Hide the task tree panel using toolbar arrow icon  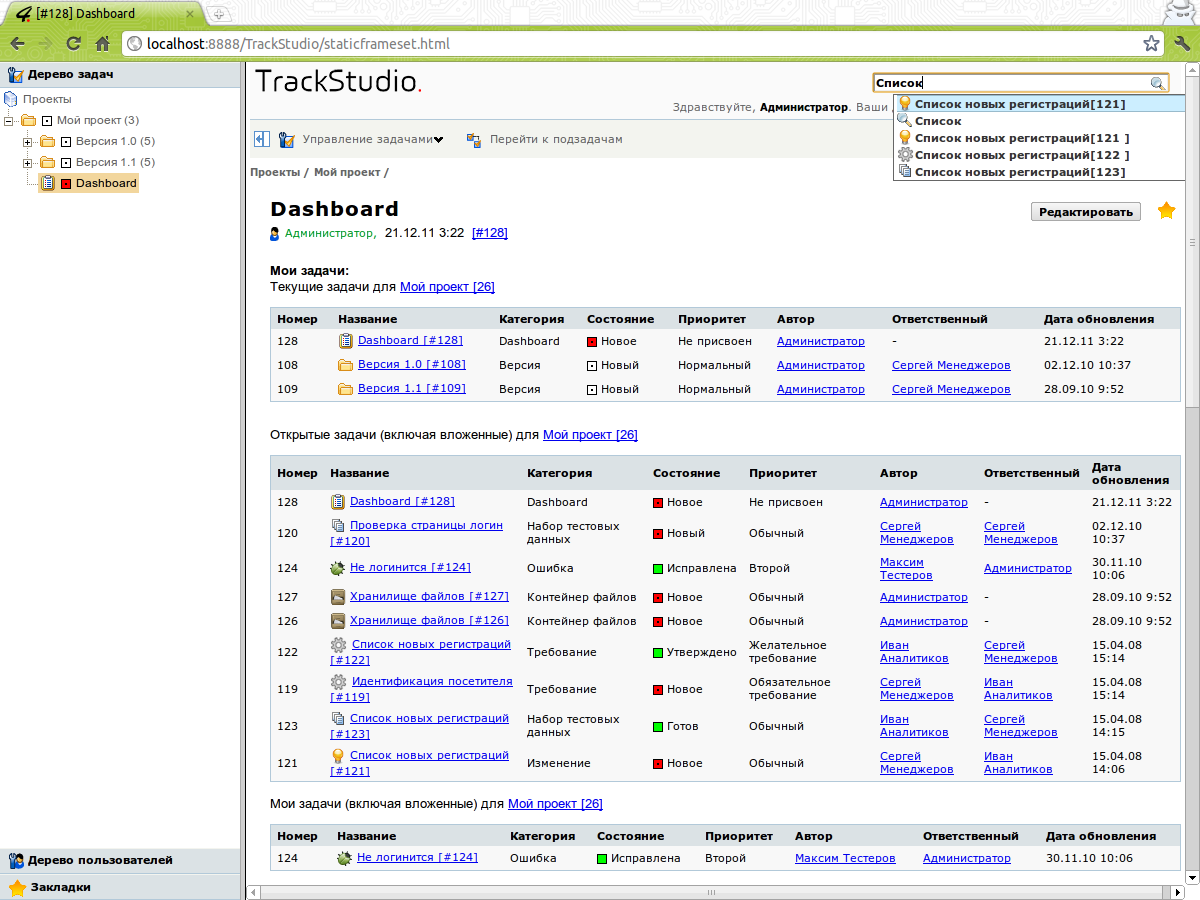click(262, 139)
